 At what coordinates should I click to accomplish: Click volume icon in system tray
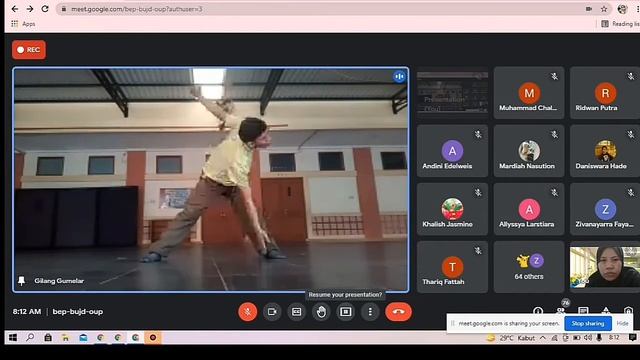(588, 338)
